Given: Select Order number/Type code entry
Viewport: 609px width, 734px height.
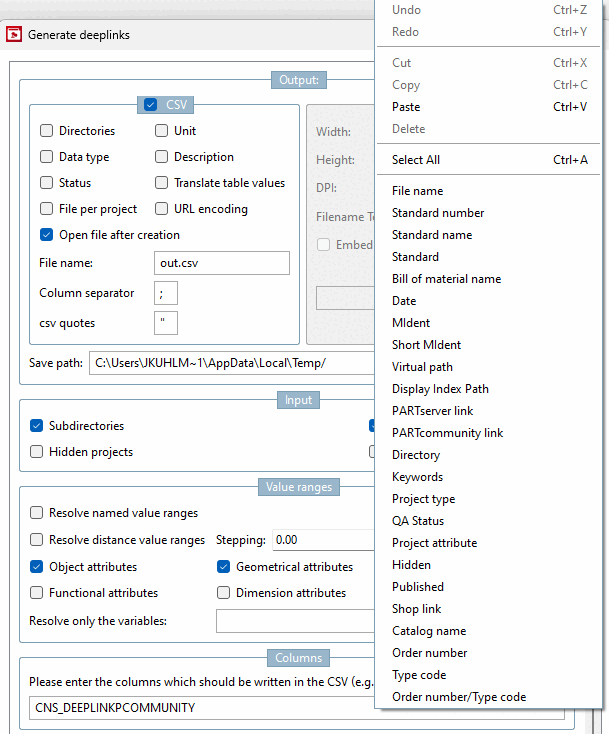Looking at the screenshot, I should coord(489,697).
